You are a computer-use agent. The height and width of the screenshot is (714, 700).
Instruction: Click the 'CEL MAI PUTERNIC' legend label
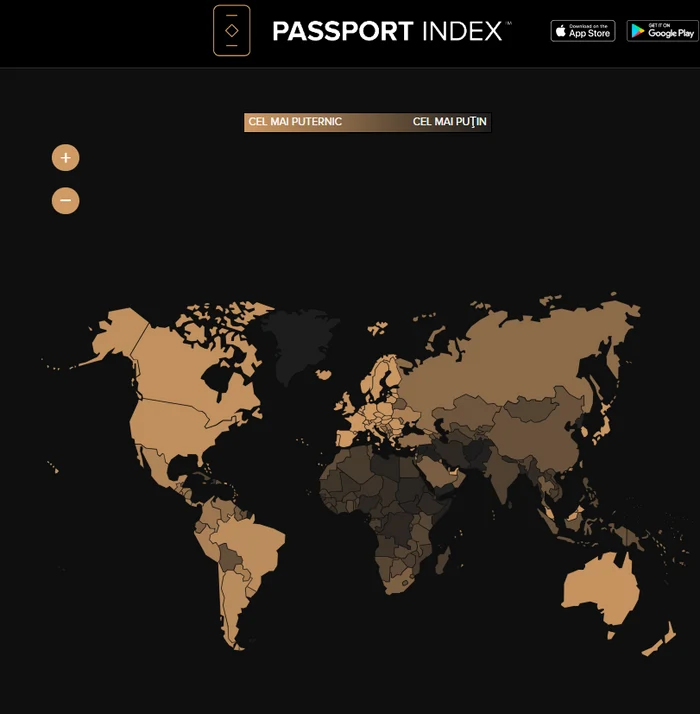point(295,122)
